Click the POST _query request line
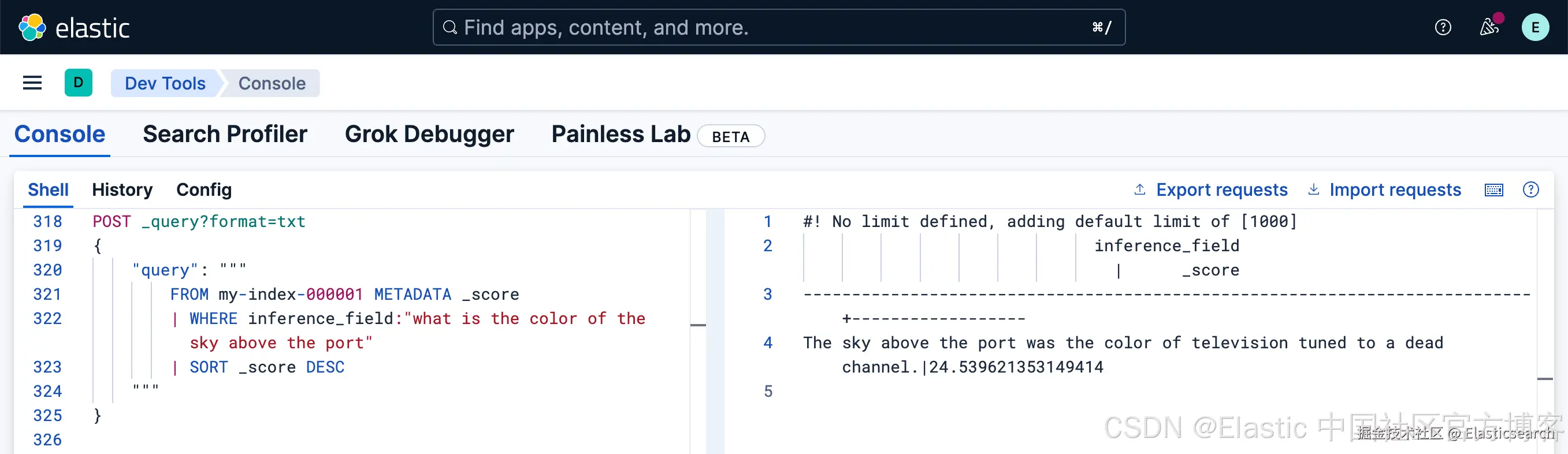 tap(199, 222)
